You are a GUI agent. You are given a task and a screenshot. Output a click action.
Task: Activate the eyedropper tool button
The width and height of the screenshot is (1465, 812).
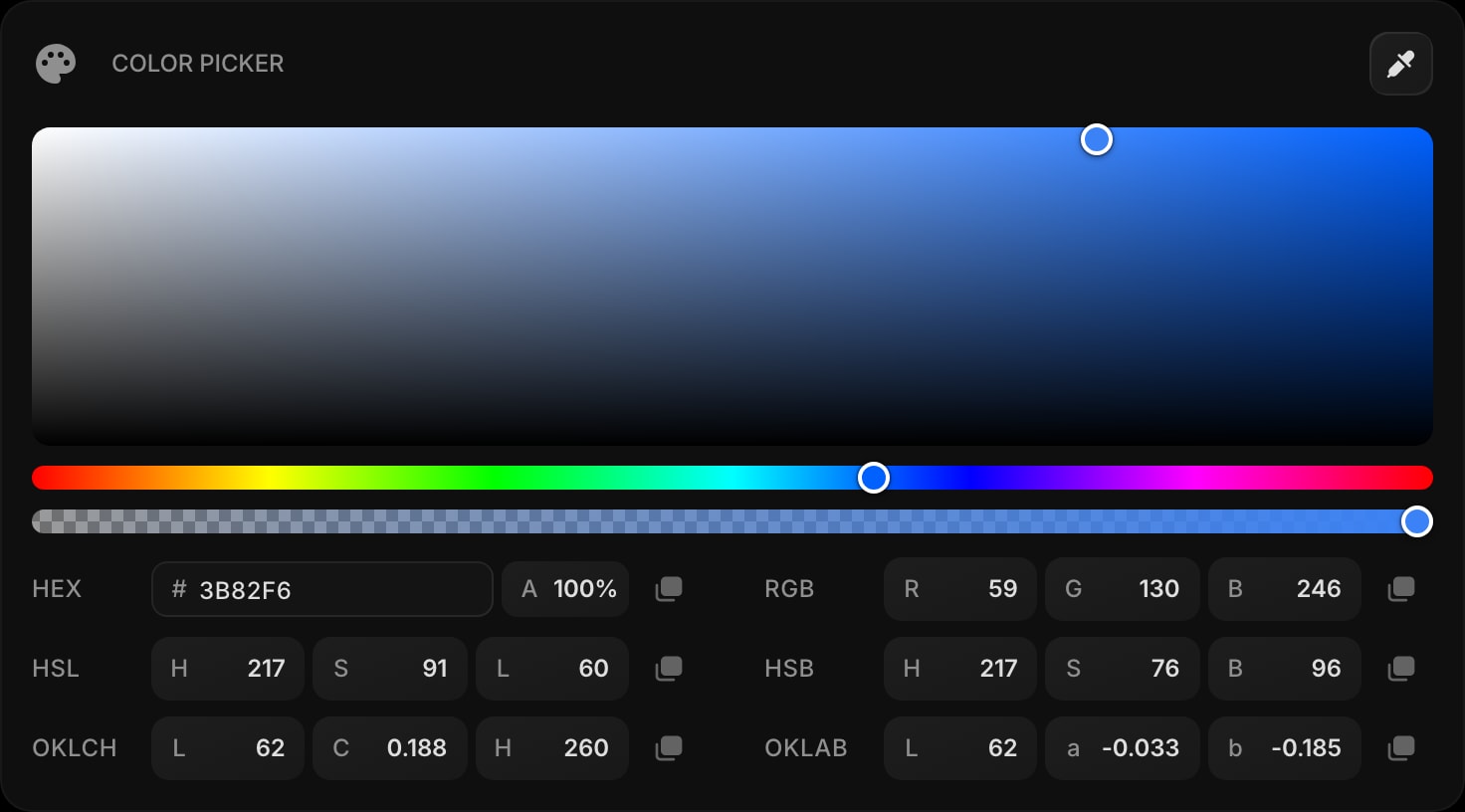coord(1400,64)
